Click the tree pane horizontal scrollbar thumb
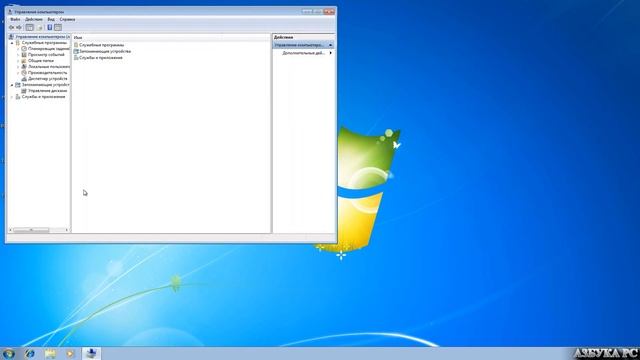Screen dimensions: 640x360 coord(31,230)
